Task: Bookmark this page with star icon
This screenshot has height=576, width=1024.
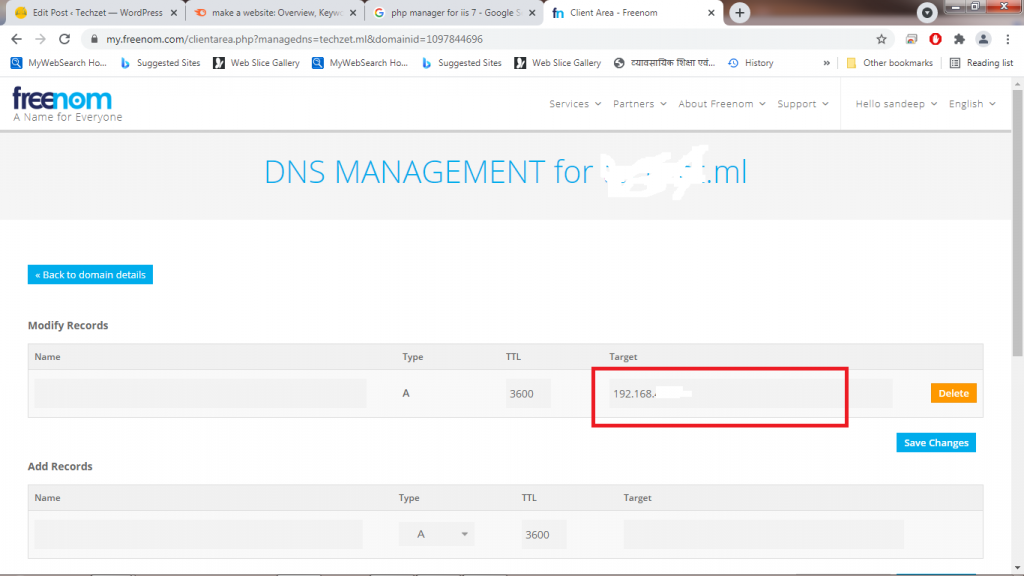Action: (881, 39)
